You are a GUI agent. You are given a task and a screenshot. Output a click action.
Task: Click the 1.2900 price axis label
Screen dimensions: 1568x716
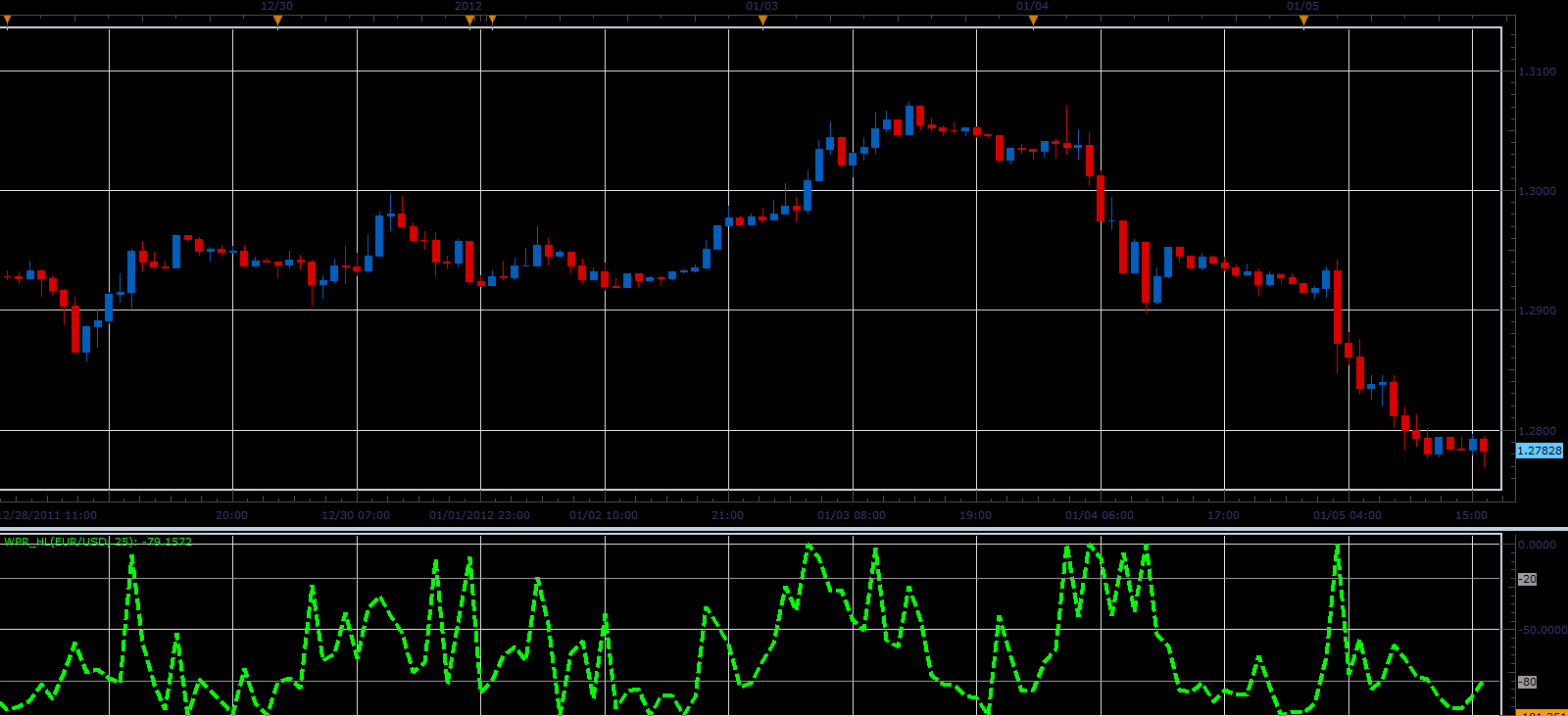(x=1537, y=310)
